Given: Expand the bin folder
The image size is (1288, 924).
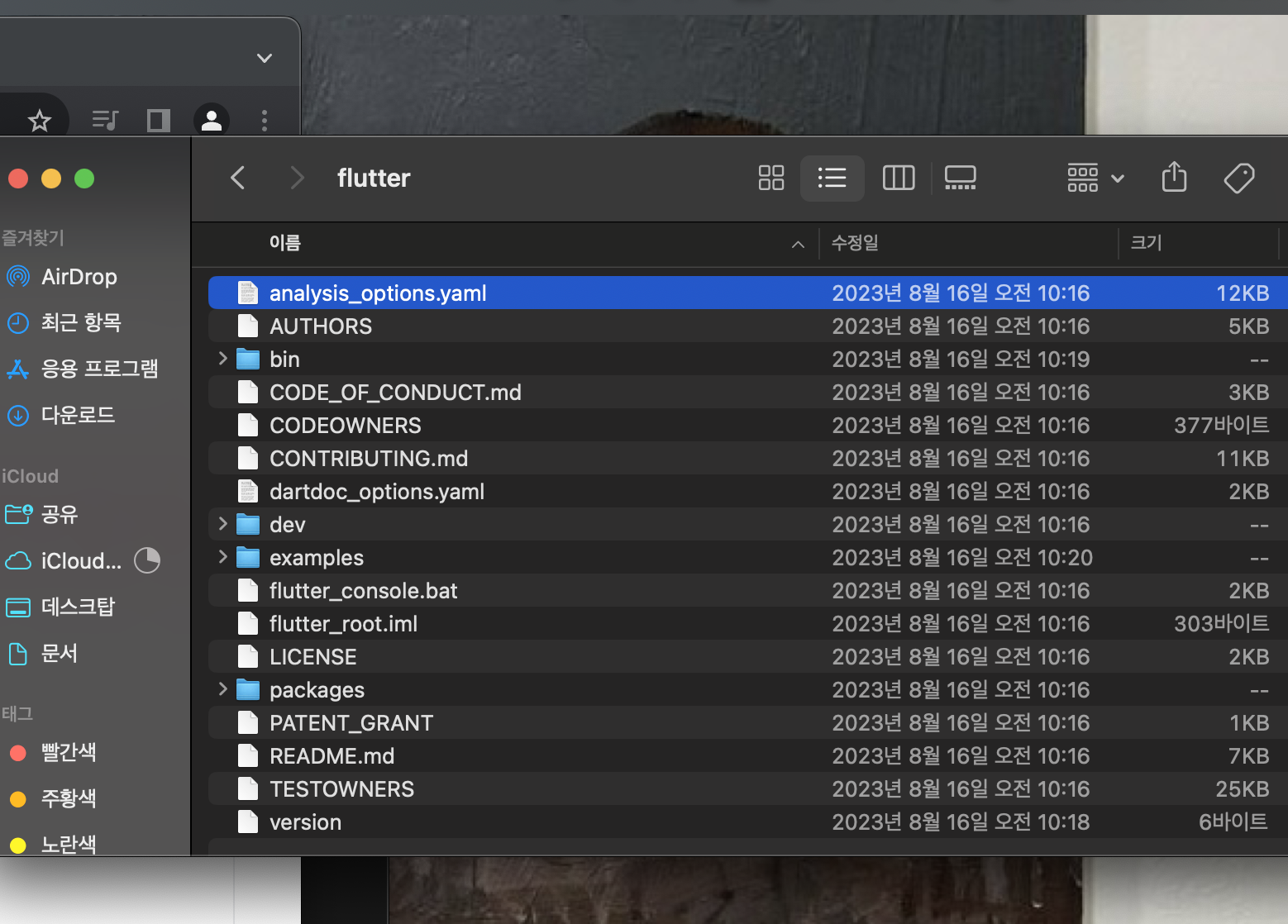Looking at the screenshot, I should (222, 359).
